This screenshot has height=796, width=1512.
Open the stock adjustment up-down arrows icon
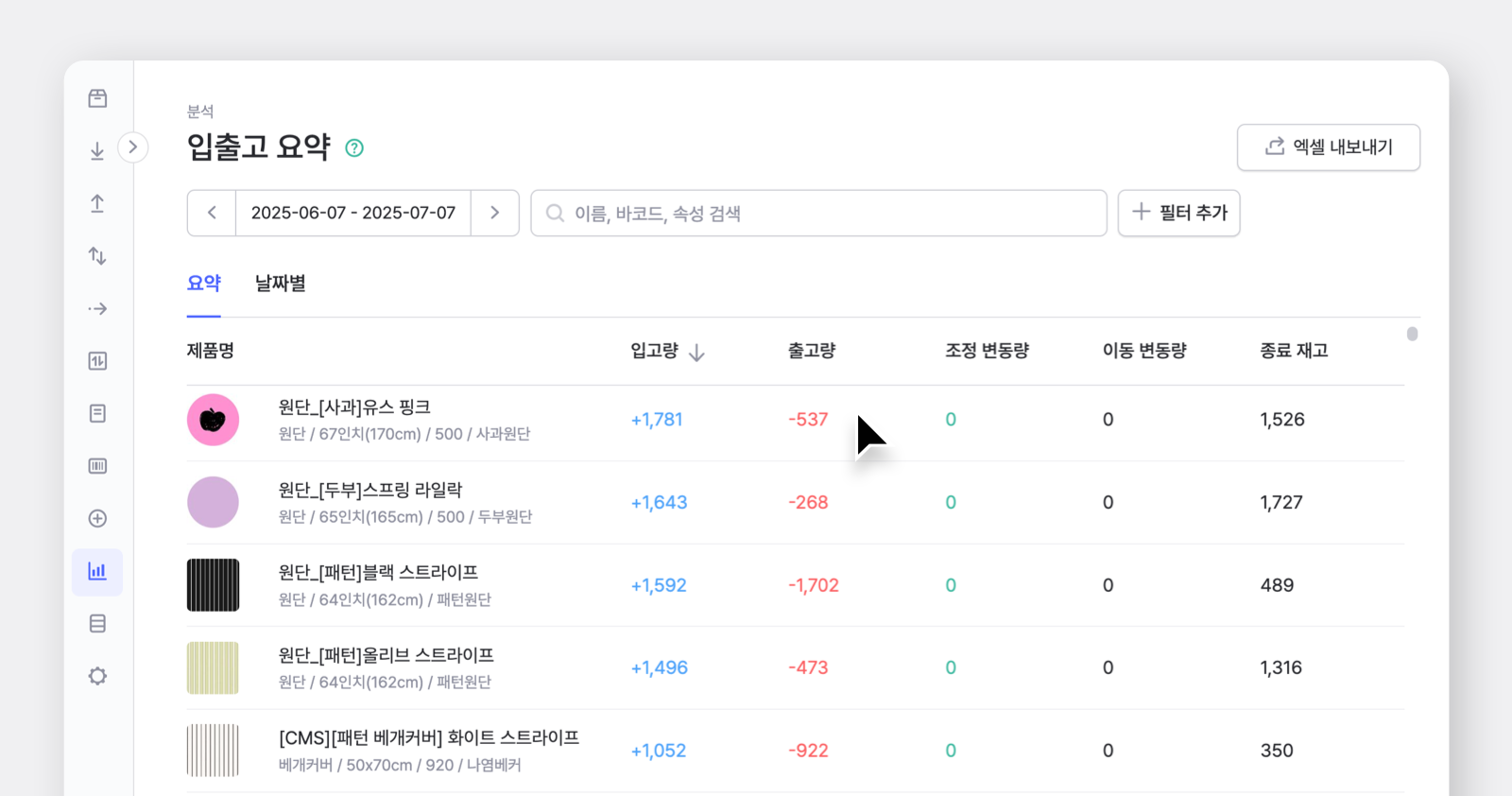[x=97, y=256]
